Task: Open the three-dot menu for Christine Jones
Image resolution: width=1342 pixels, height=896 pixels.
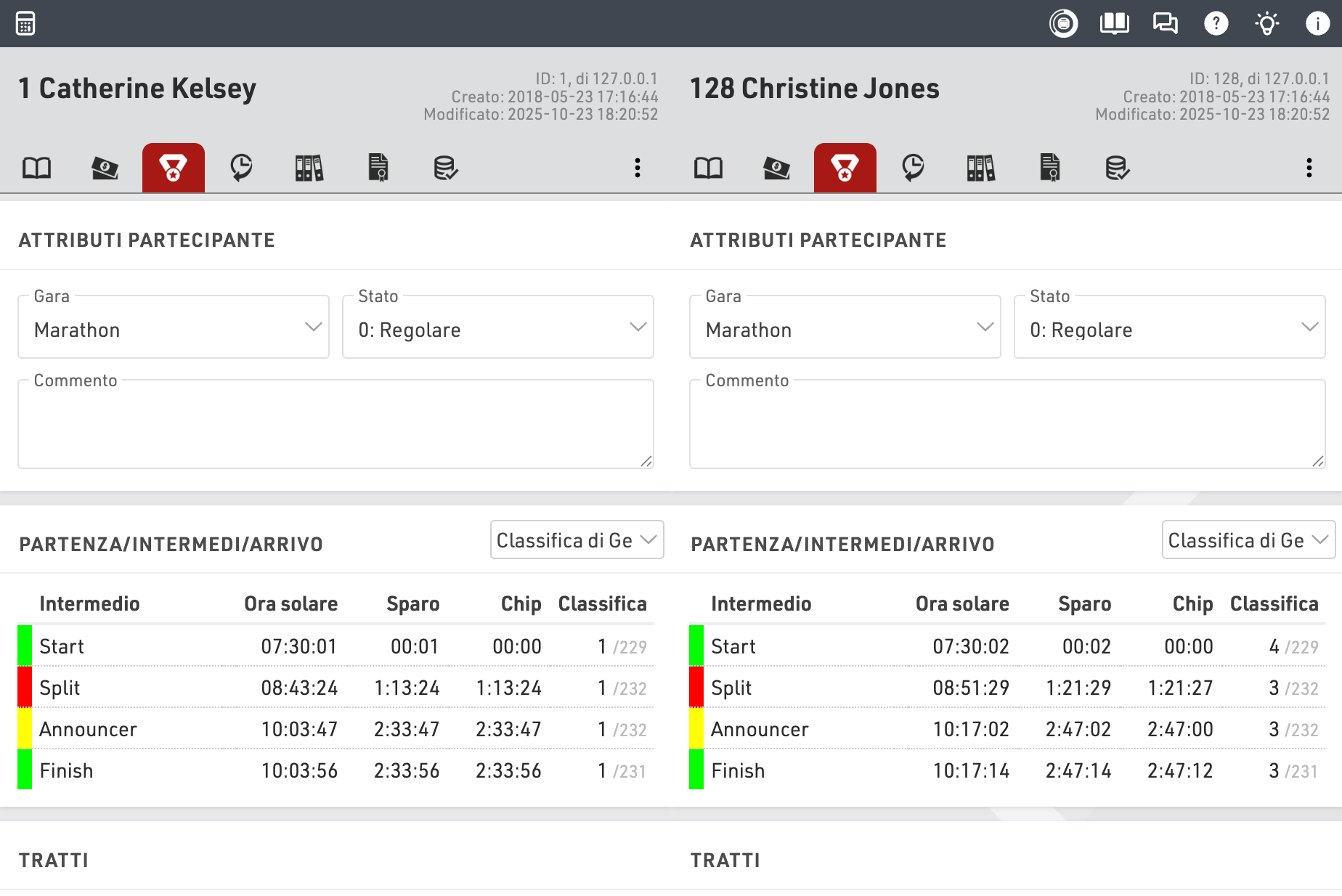Action: pos(1309,168)
